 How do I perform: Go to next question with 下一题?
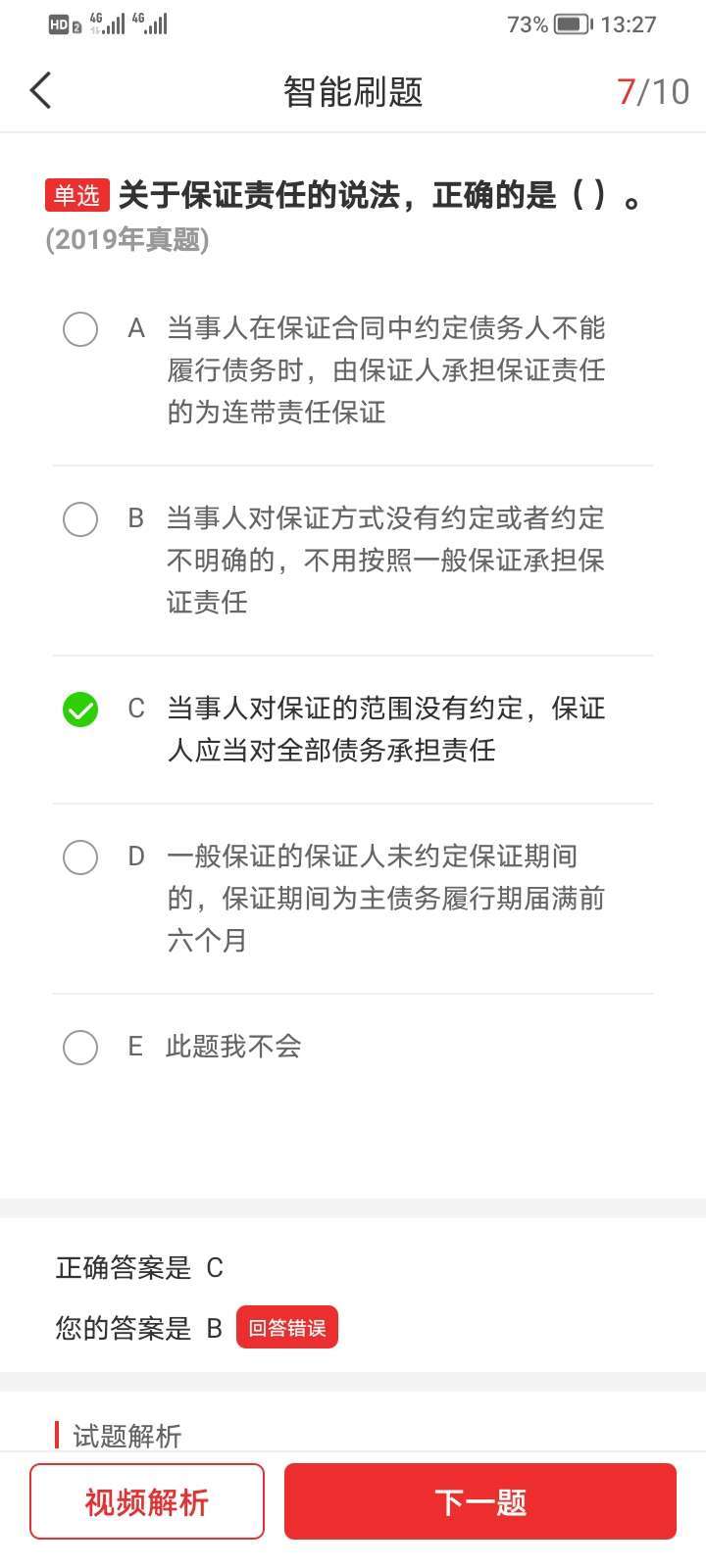tap(480, 1501)
